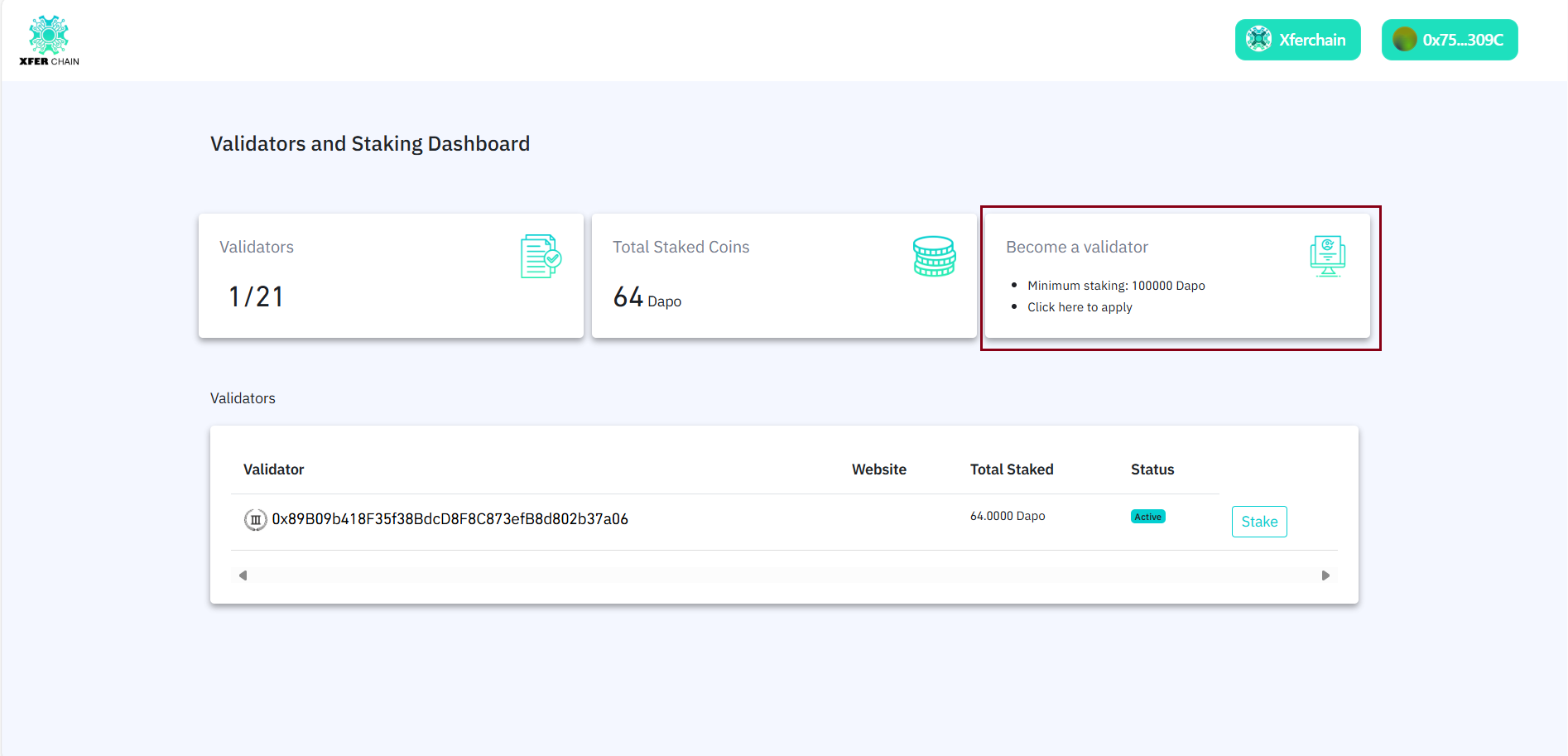Click the left arrow of the table scrollbar

pos(243,575)
